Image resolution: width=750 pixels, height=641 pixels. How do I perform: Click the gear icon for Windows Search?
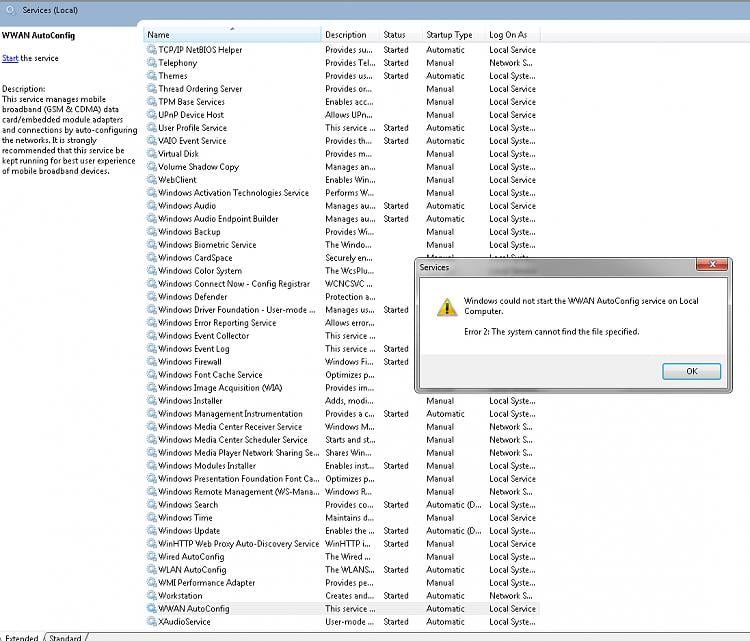152,505
